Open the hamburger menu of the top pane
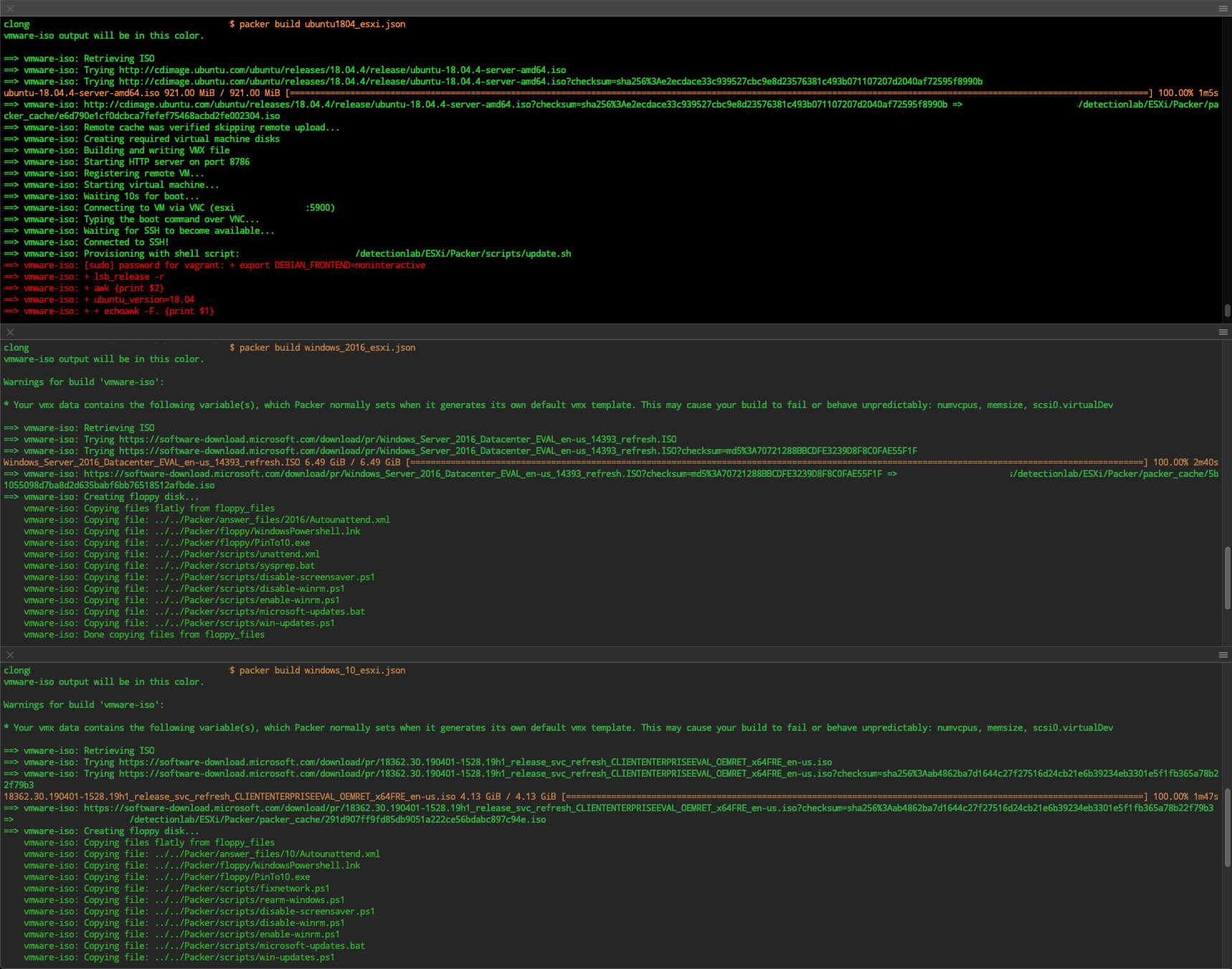 tap(1223, 9)
